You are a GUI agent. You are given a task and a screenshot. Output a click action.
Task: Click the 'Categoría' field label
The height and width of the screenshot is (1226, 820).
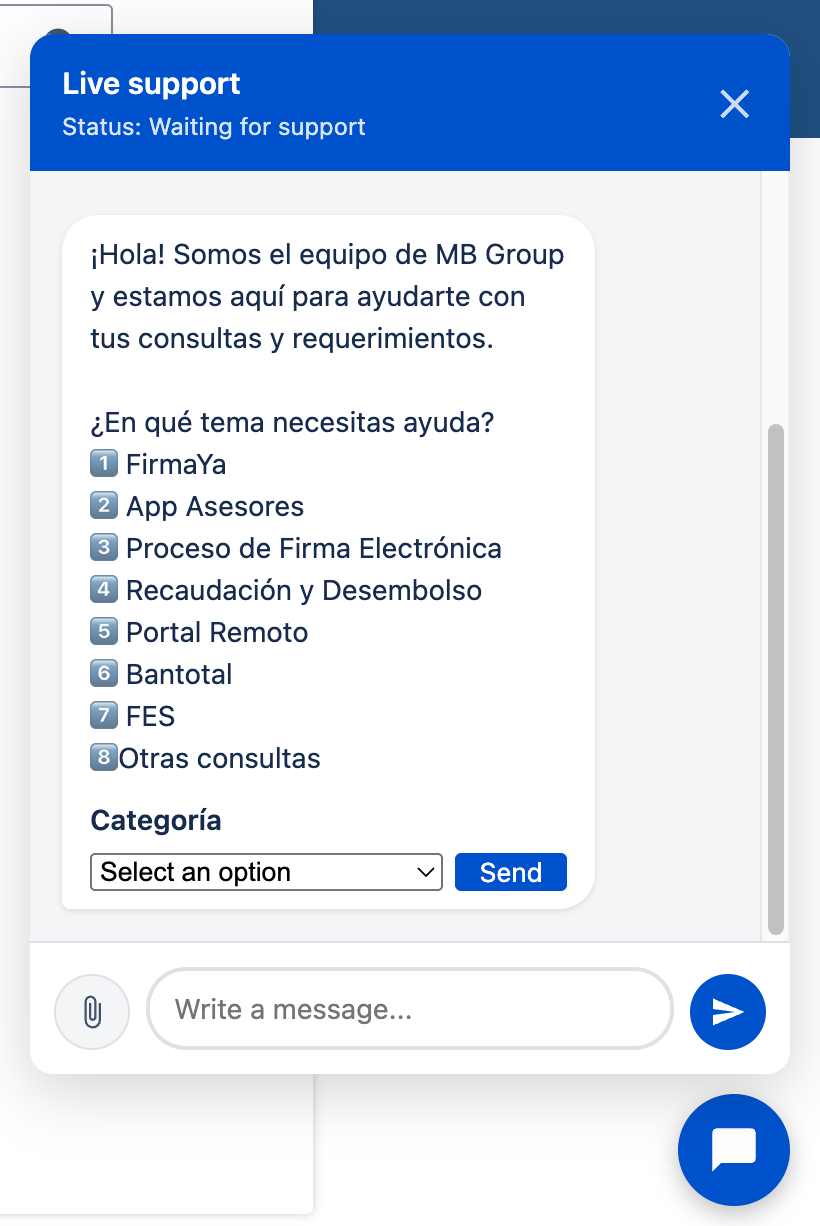coord(156,821)
